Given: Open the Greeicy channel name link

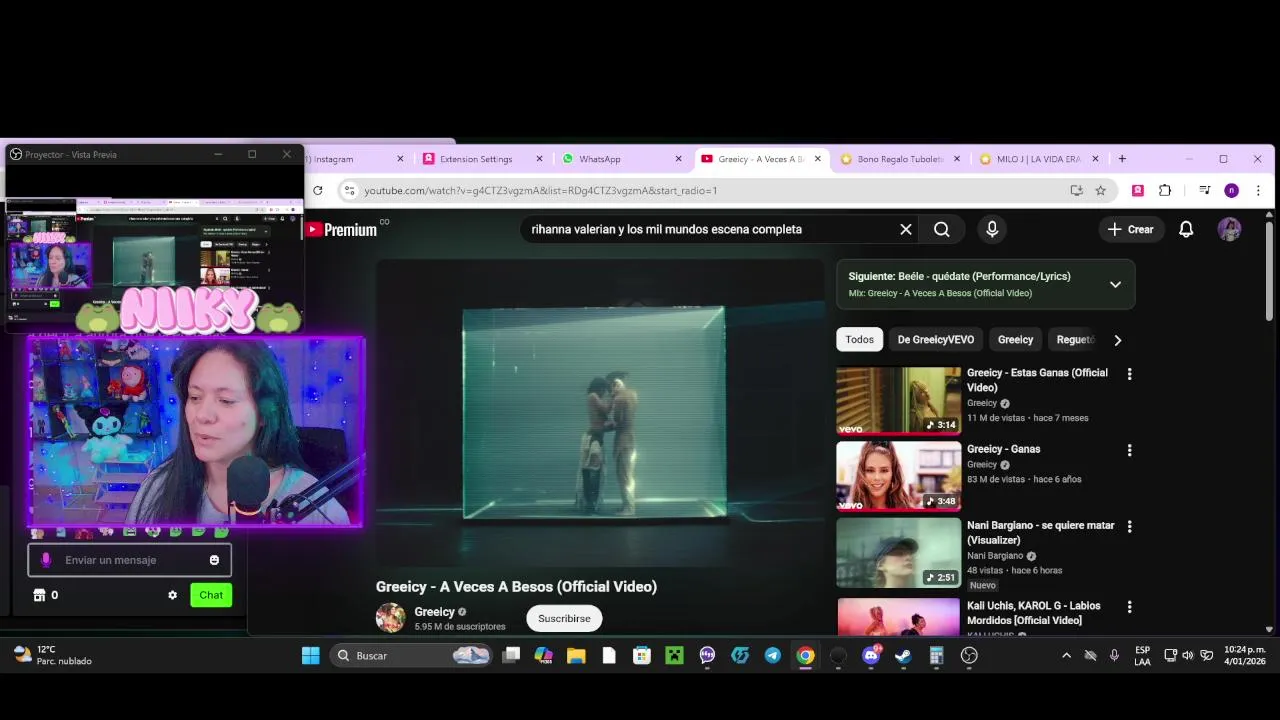Looking at the screenshot, I should [435, 612].
